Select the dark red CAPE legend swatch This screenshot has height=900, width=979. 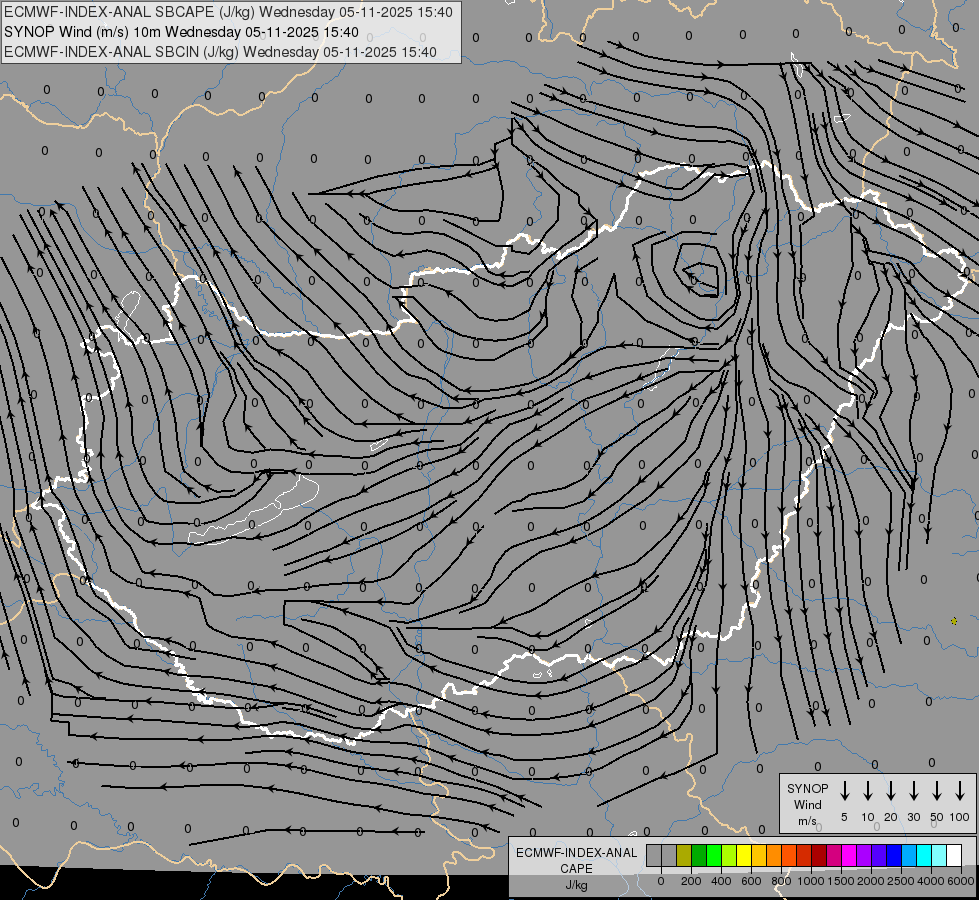point(820,855)
